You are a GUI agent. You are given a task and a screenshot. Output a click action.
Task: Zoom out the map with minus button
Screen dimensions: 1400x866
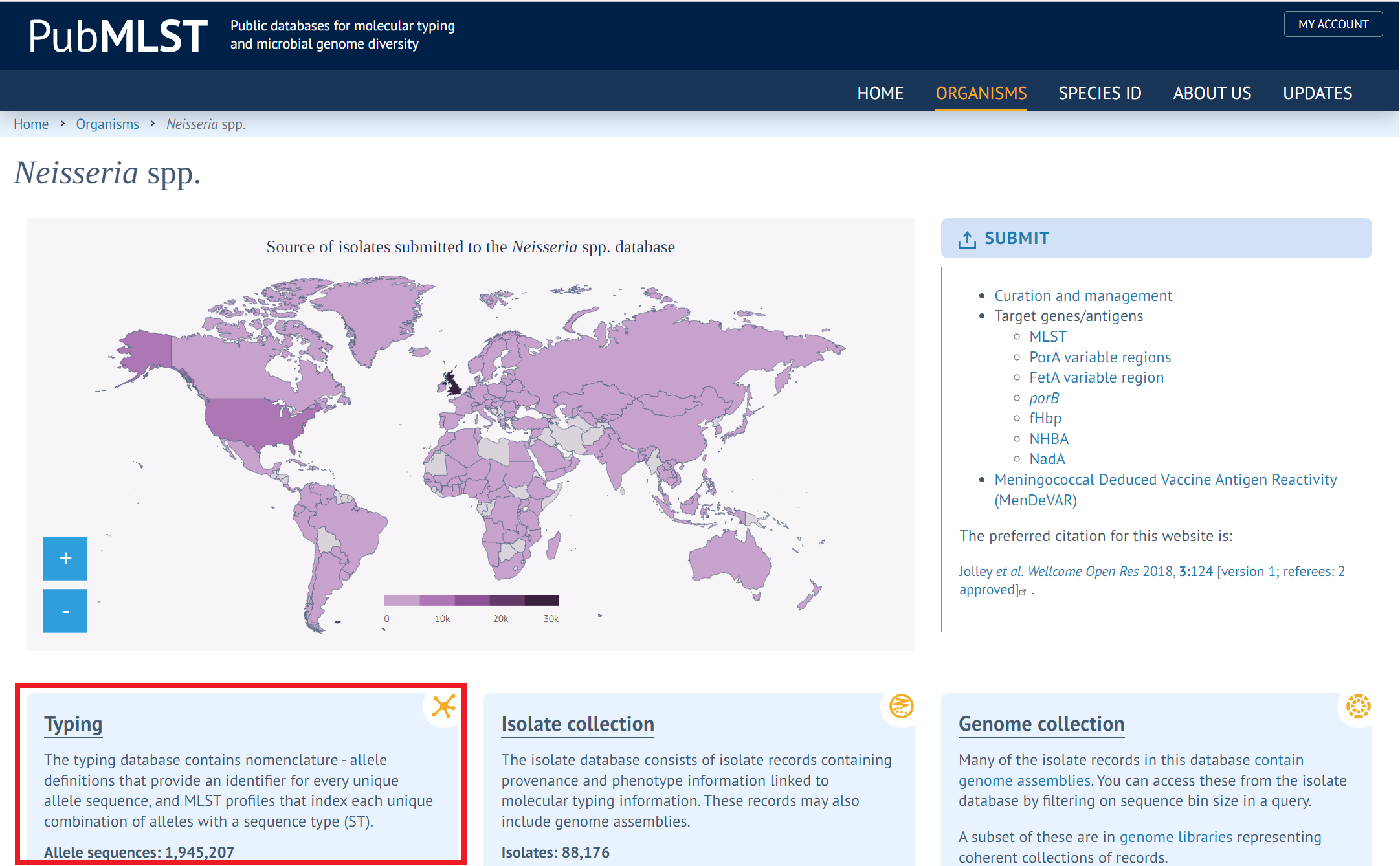65,610
